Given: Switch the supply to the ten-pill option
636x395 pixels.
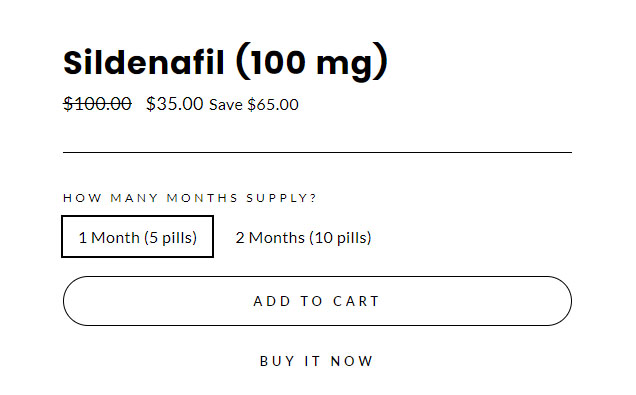Looking at the screenshot, I should [x=303, y=238].
